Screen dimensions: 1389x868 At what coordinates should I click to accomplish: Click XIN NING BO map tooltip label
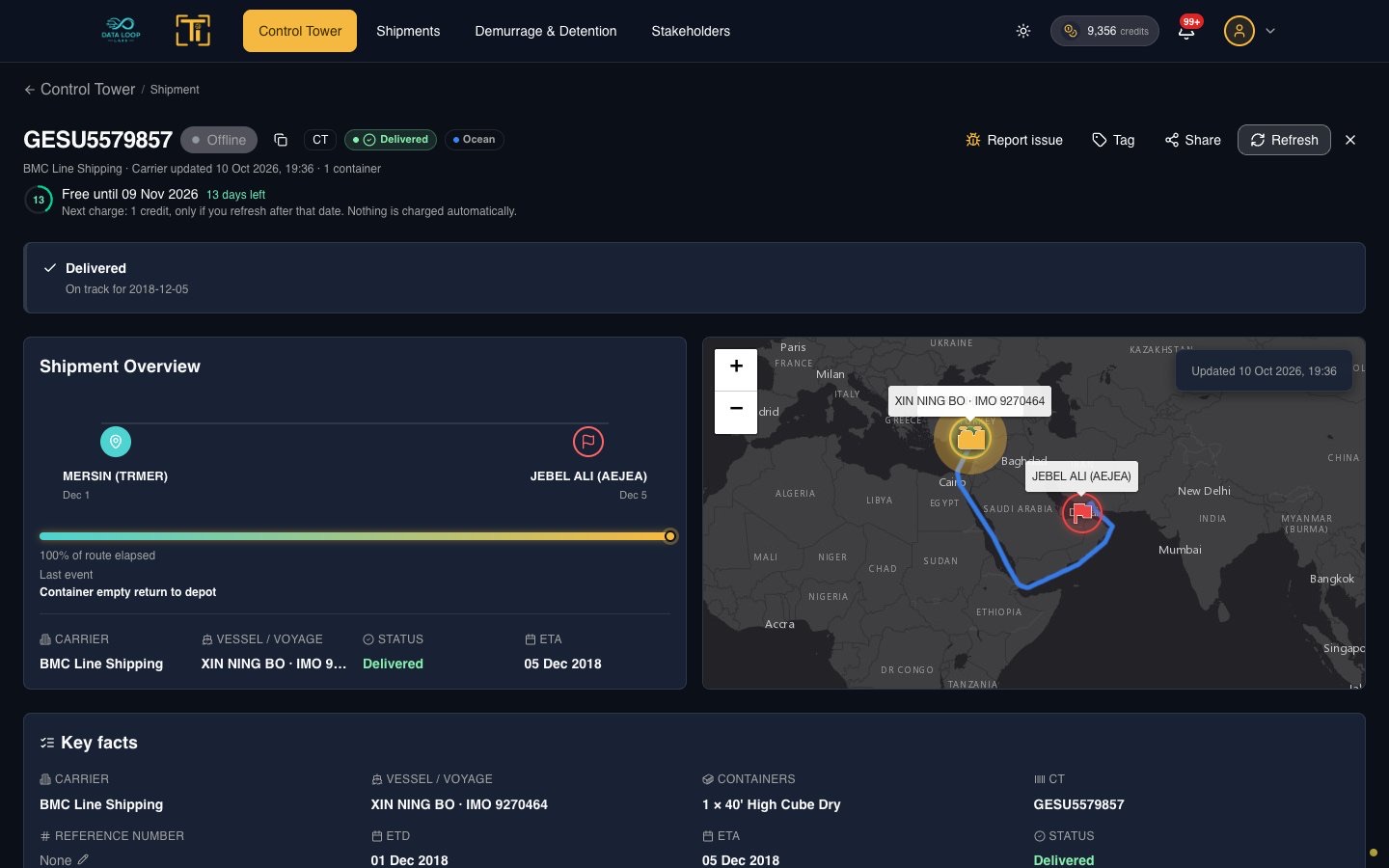click(969, 401)
